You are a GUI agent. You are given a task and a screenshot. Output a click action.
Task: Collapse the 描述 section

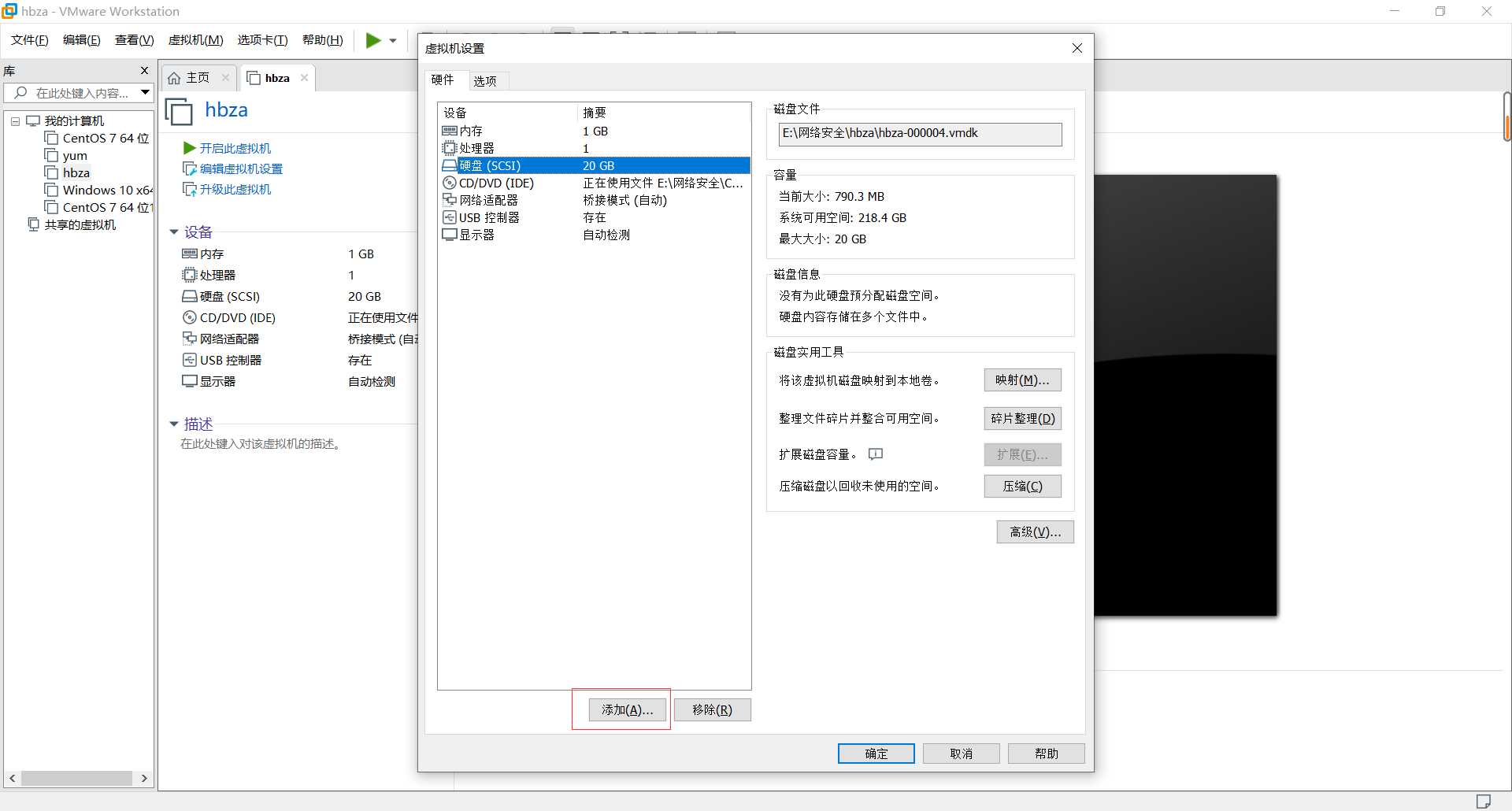point(174,424)
